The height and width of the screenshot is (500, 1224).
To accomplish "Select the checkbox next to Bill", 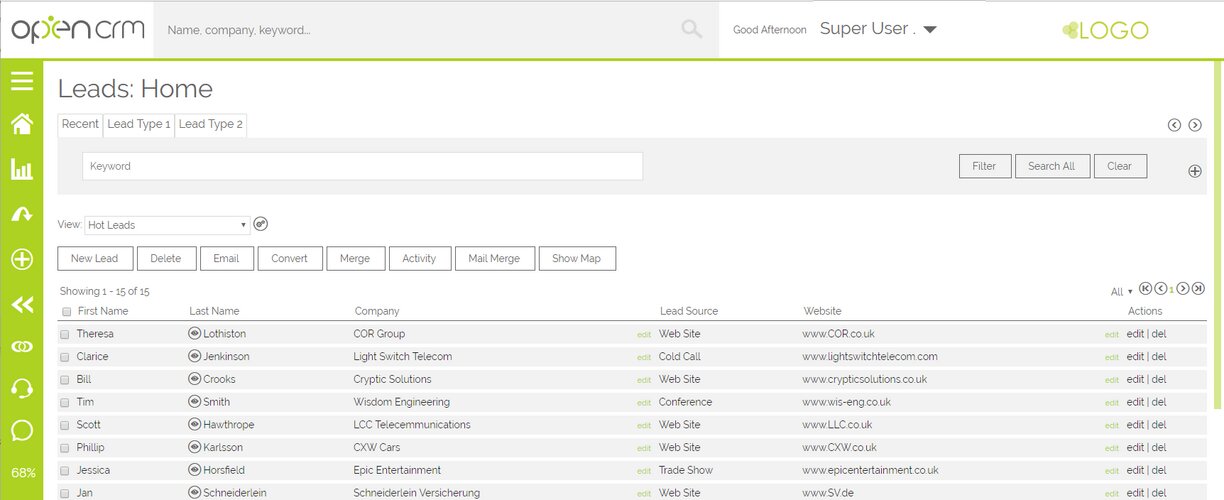I will click(65, 380).
